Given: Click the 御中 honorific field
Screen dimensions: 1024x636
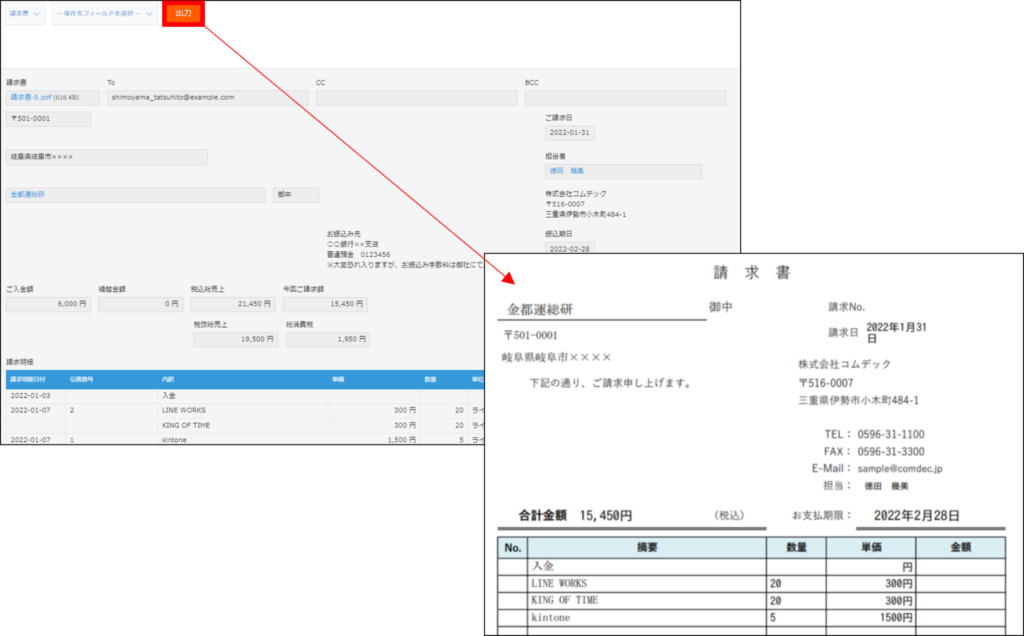Looking at the screenshot, I should coord(294,194).
